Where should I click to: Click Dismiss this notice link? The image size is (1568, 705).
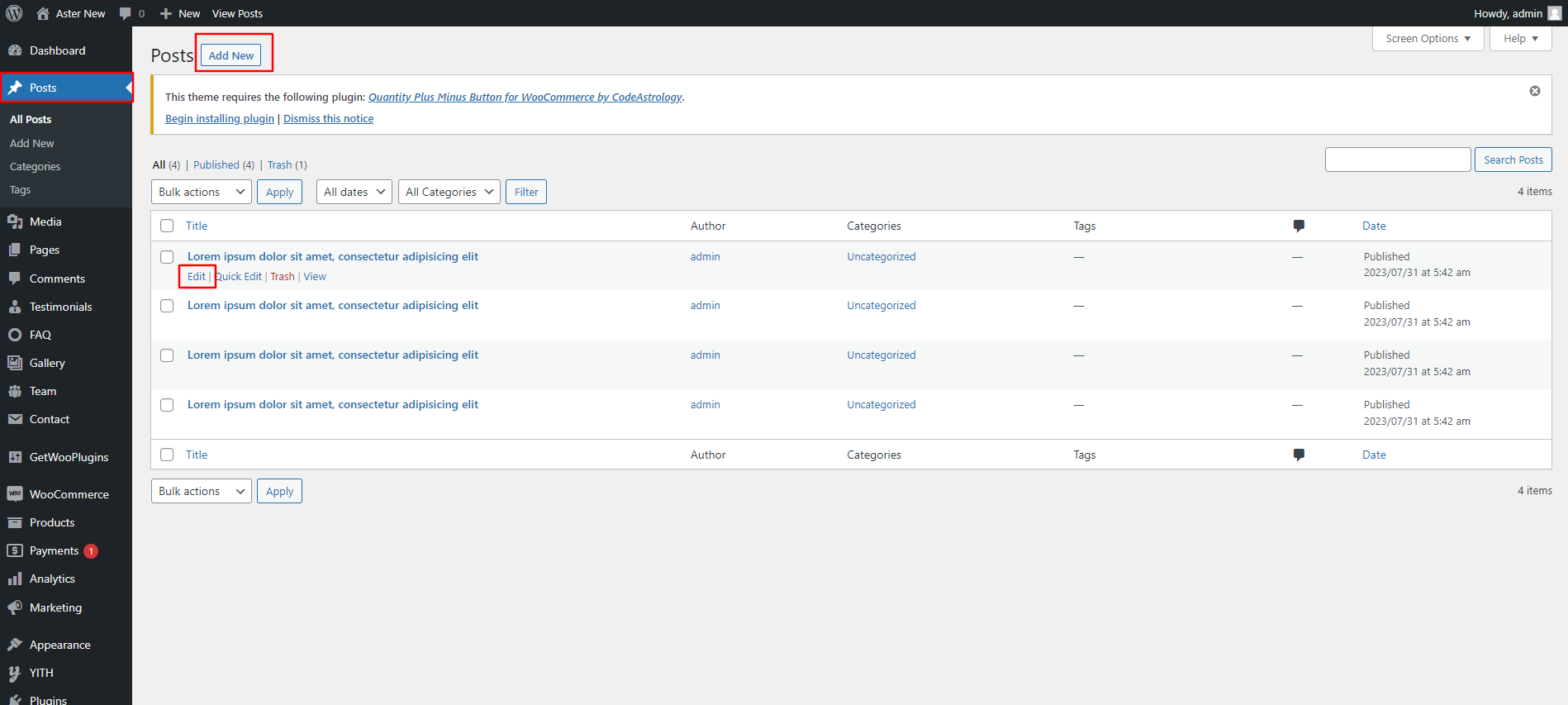pos(329,118)
